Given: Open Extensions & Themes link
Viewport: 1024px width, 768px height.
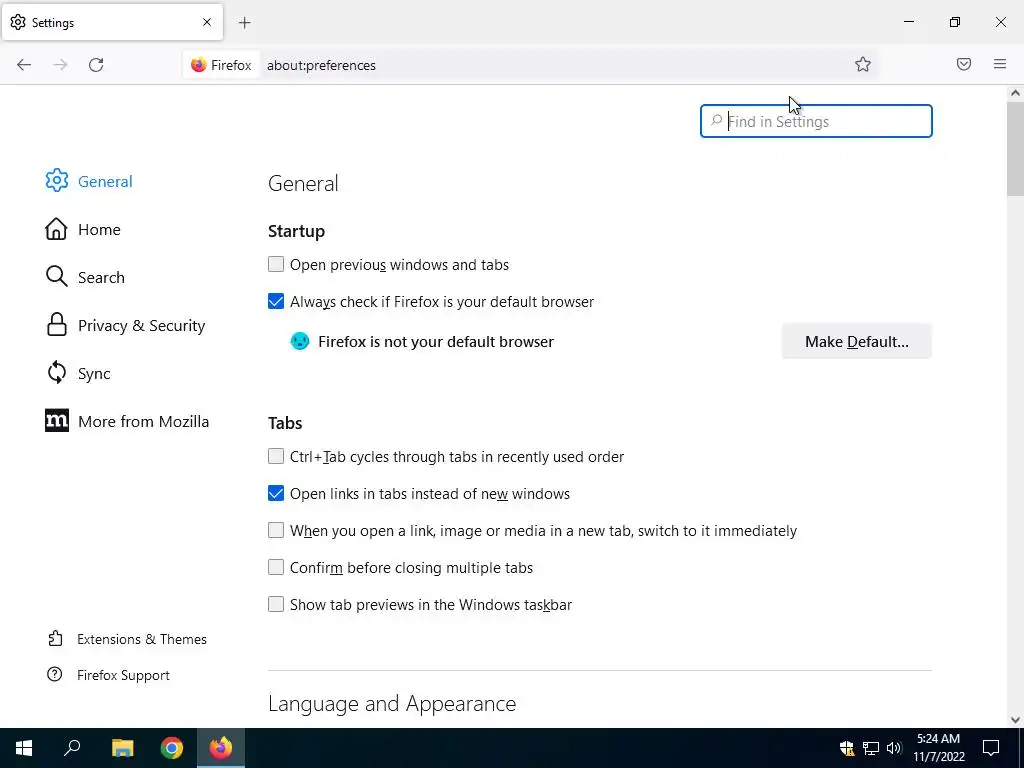Looking at the screenshot, I should pos(127,639).
